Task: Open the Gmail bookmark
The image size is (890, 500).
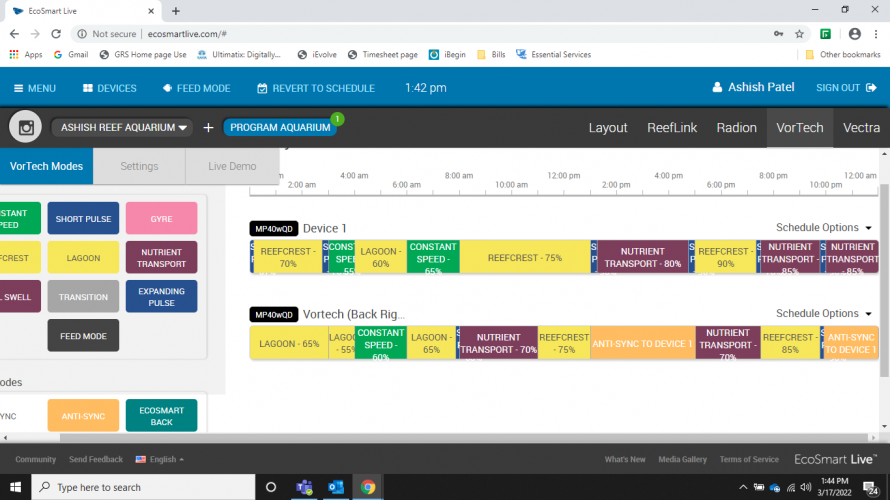Action: [x=71, y=54]
